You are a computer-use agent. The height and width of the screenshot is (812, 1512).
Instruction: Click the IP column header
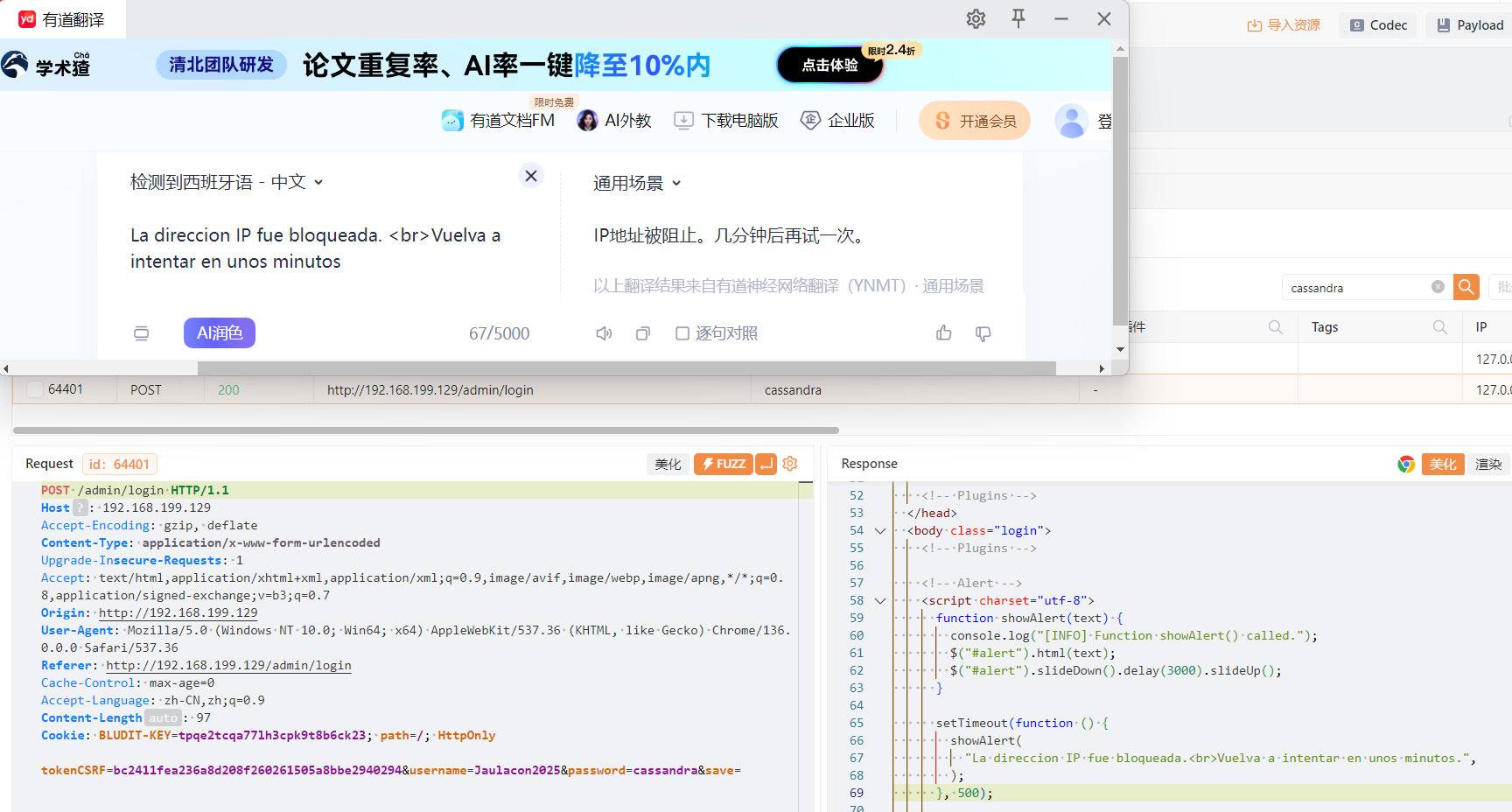tap(1481, 327)
